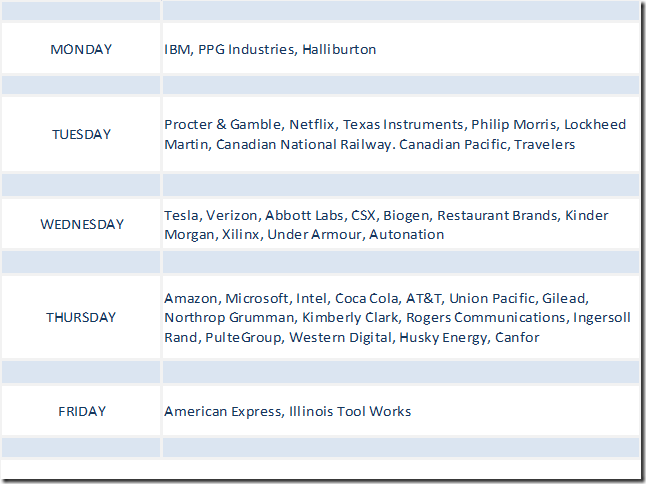Select Netflix in the Tuesday list
Image resolution: width=646 pixels, height=484 pixels.
click(311, 125)
